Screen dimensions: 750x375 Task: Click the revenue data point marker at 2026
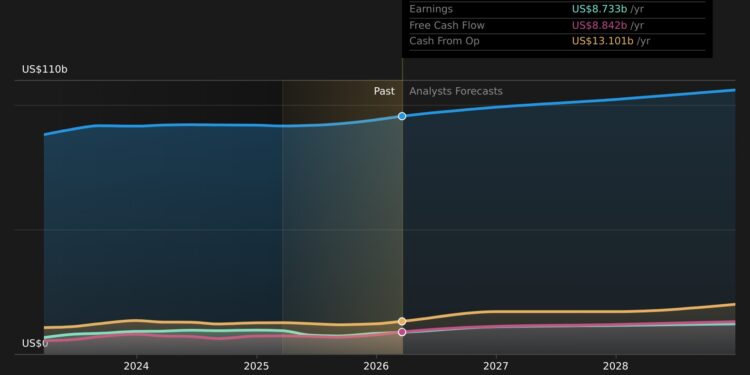click(x=402, y=116)
